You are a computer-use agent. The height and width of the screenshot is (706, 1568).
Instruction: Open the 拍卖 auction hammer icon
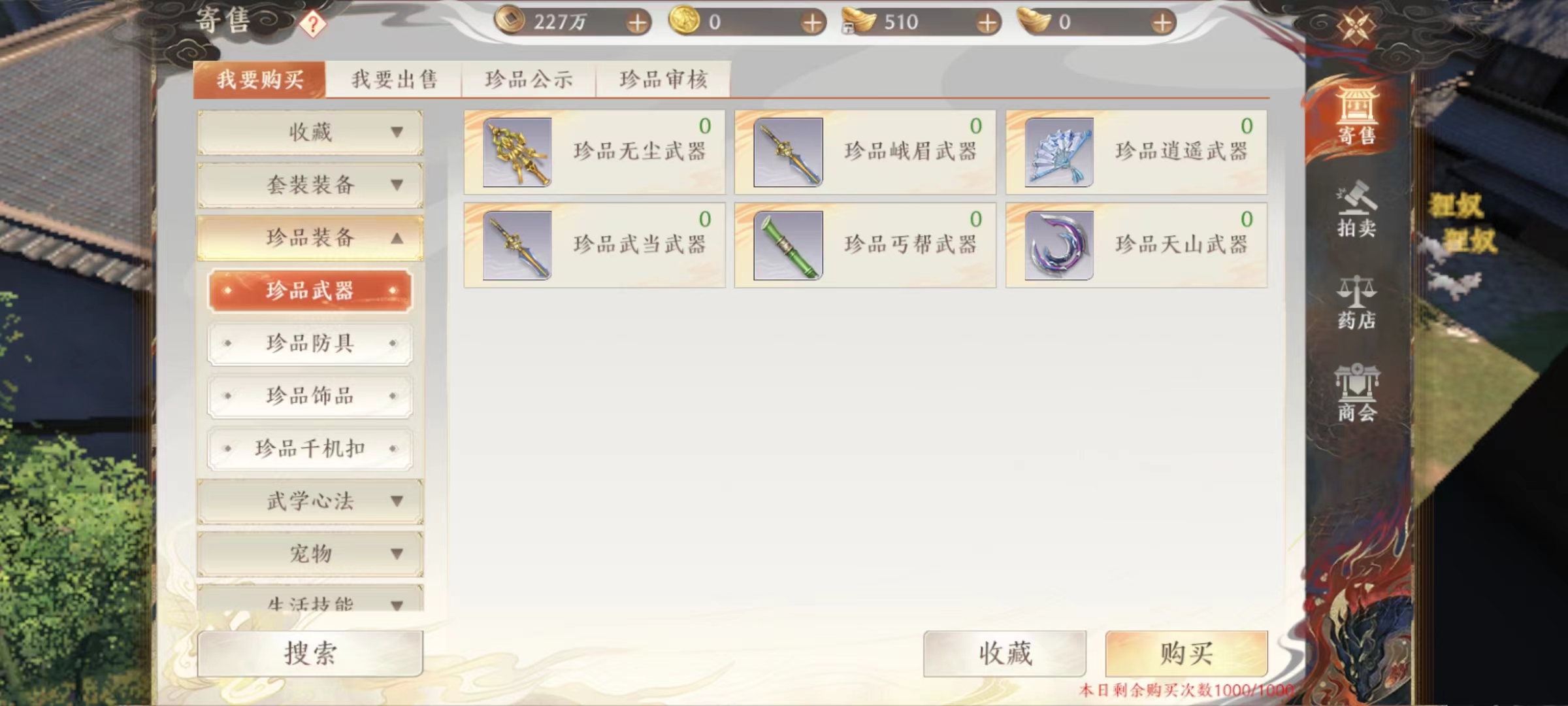[1356, 209]
